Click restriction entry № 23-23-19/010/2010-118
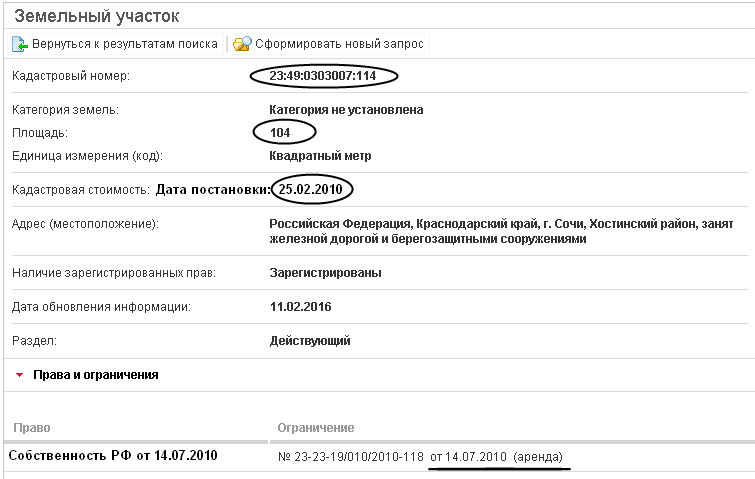The width and height of the screenshot is (755, 479). [348, 456]
